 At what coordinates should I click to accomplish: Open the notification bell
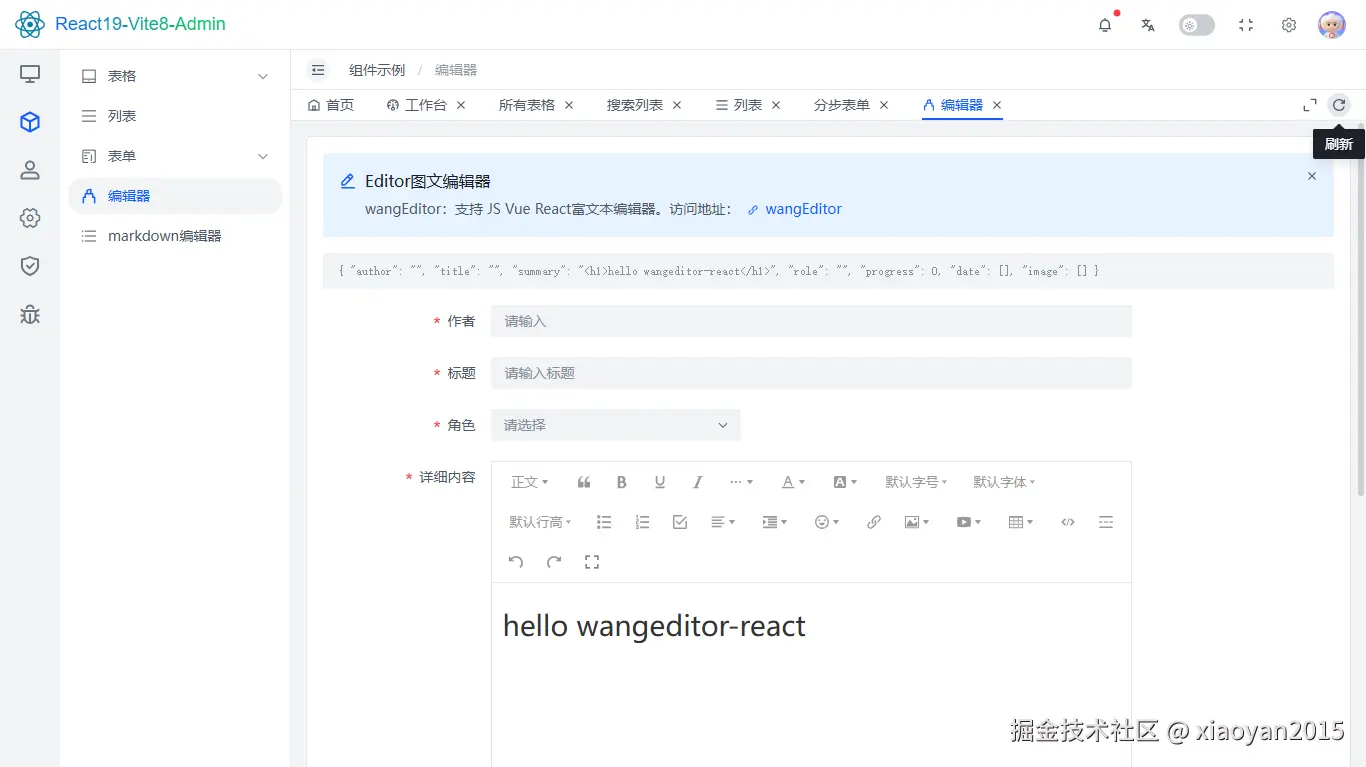[x=1105, y=25]
